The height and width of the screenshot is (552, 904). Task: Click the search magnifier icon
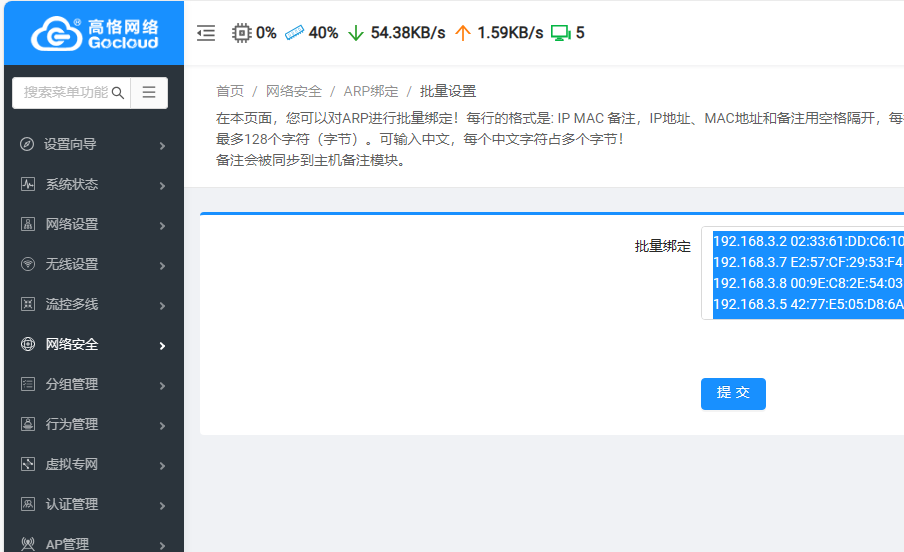pos(118,93)
